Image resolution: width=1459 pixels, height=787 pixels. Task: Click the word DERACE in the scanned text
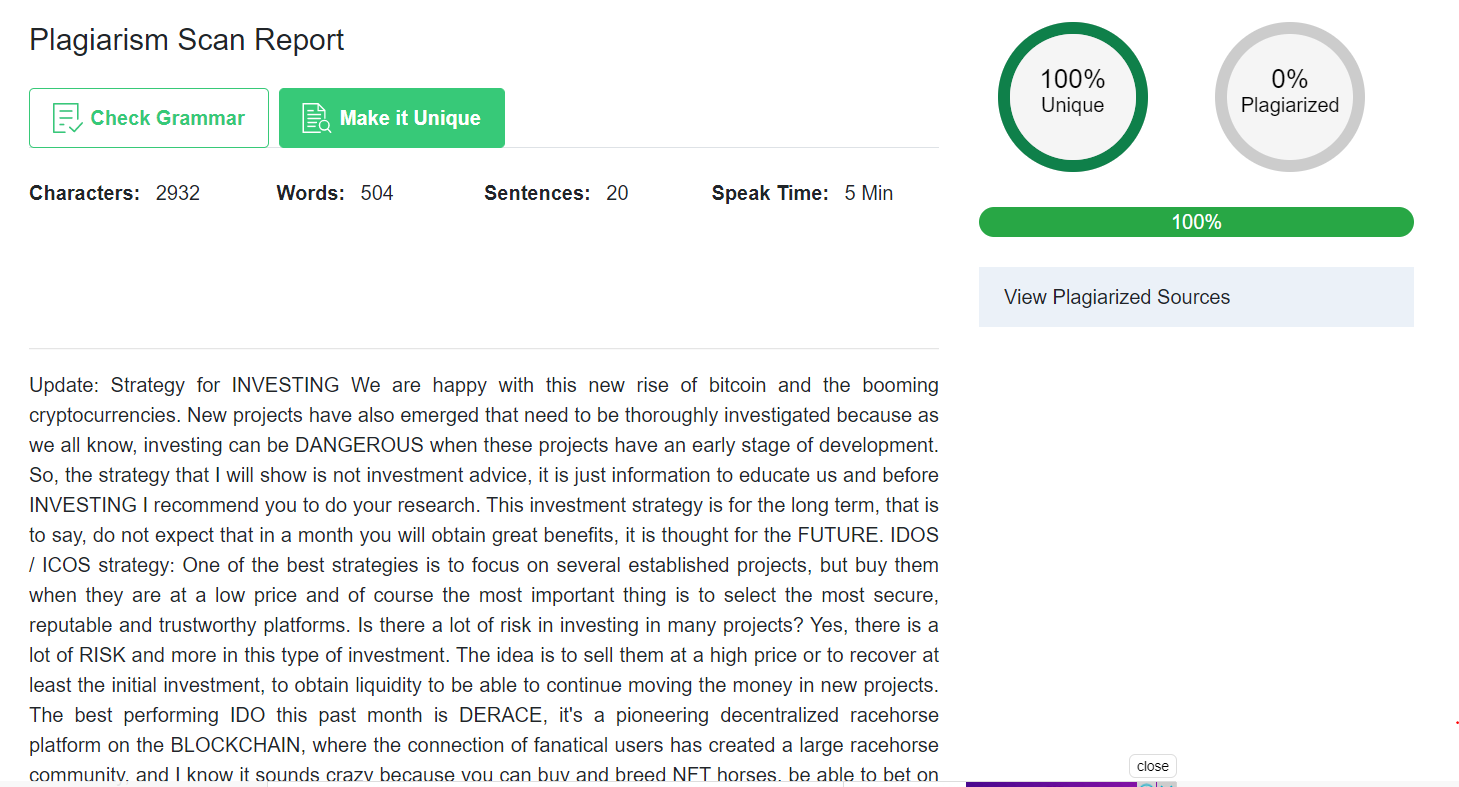coord(499,715)
